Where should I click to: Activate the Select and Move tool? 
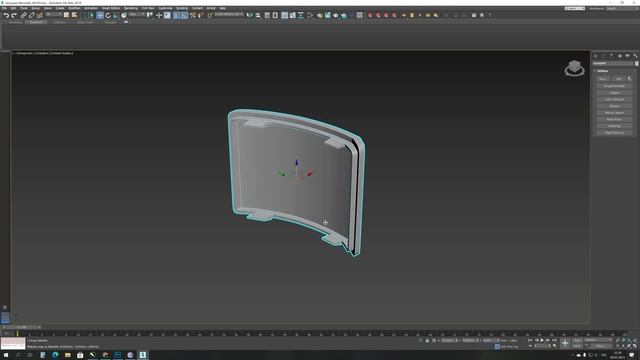tap(100, 15)
